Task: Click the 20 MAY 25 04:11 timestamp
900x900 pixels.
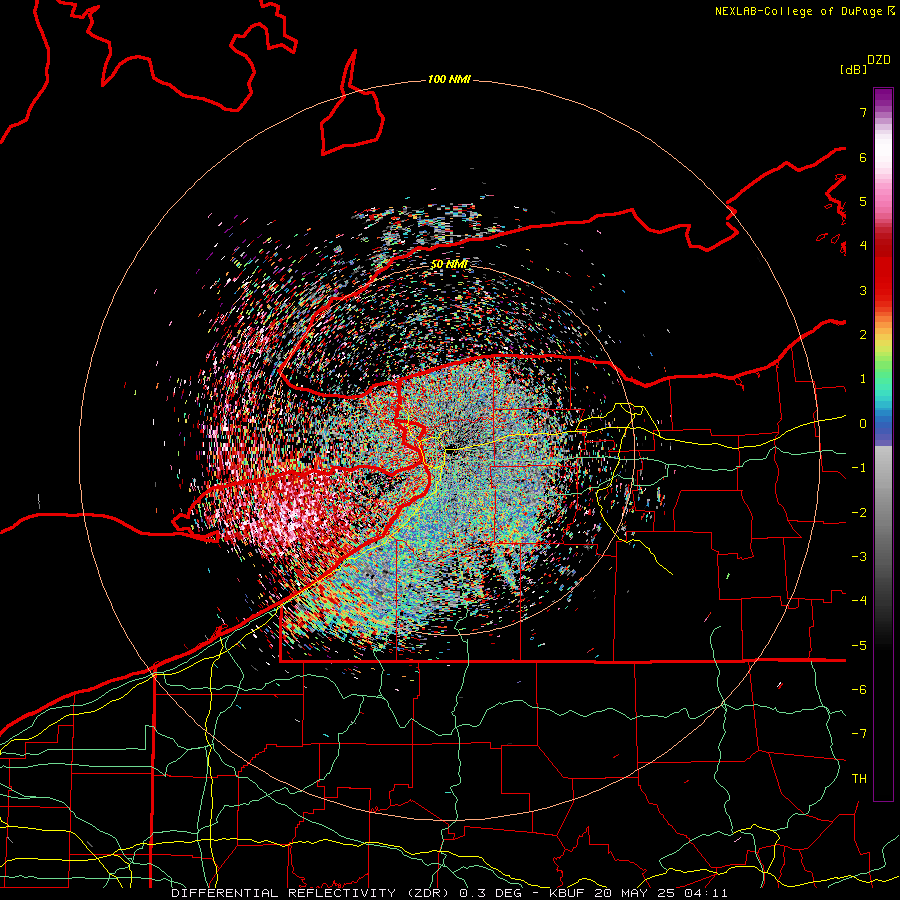Action: click(661, 893)
